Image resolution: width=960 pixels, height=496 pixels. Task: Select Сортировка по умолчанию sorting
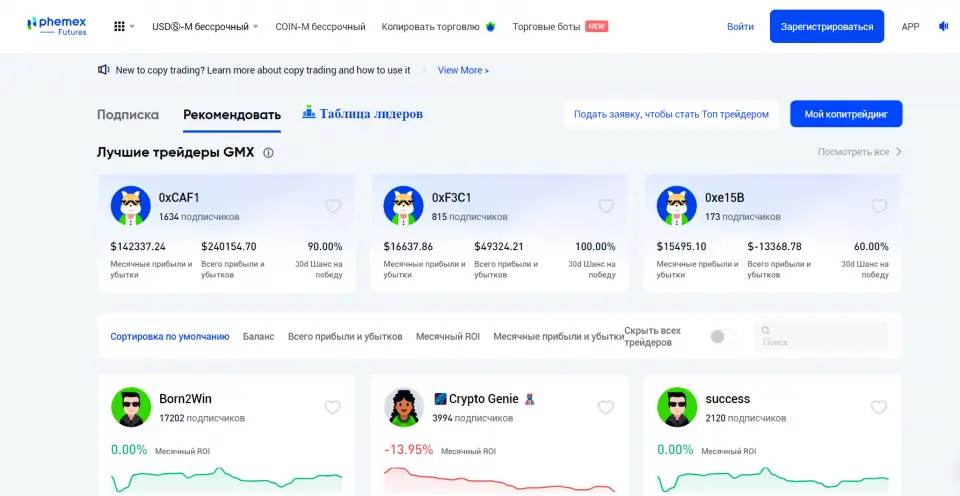click(170, 336)
